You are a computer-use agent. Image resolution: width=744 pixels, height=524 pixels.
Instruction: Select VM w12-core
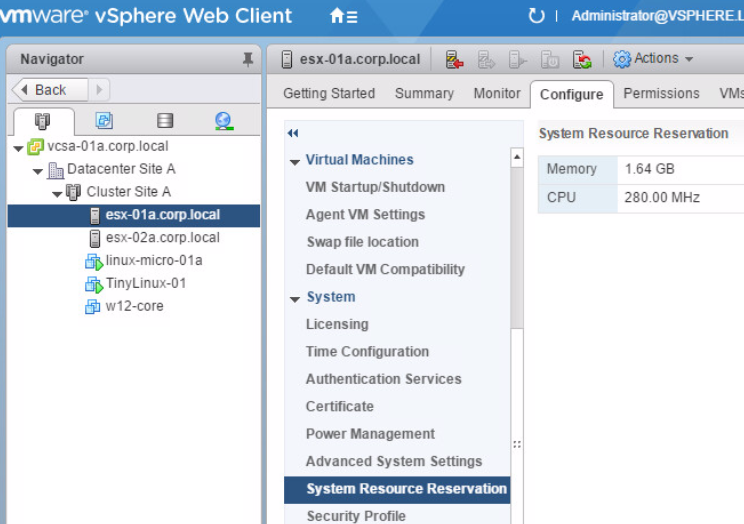tap(135, 306)
